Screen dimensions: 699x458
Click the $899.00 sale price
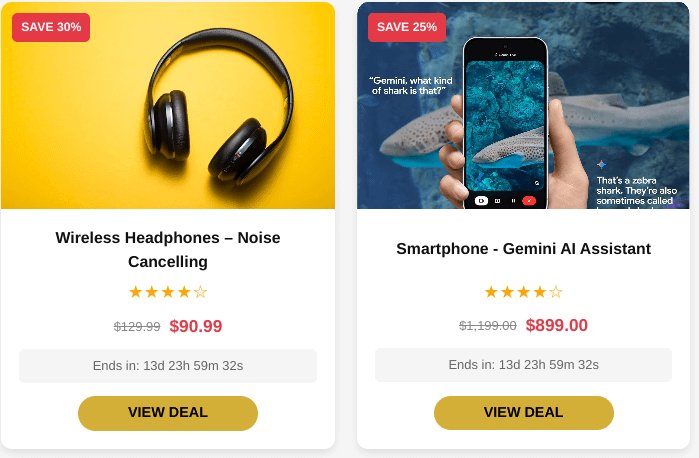(556, 325)
